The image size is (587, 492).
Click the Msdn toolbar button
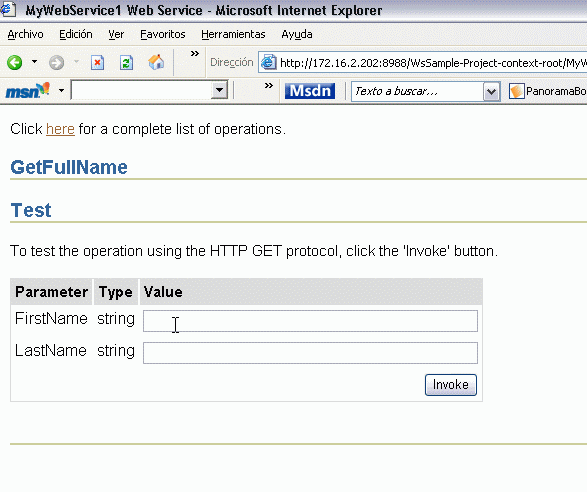(310, 91)
